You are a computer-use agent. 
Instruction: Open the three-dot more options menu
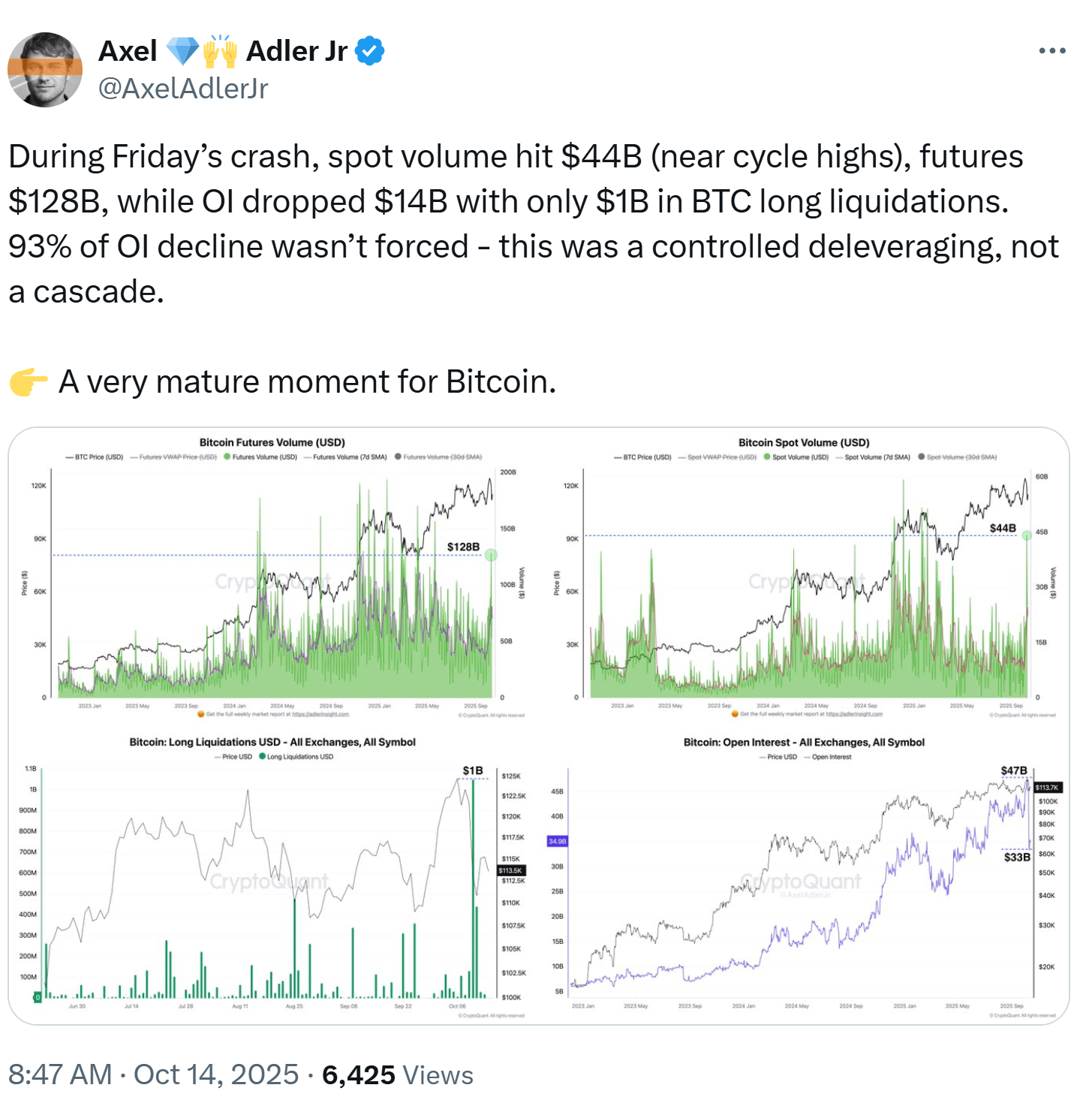[1051, 51]
